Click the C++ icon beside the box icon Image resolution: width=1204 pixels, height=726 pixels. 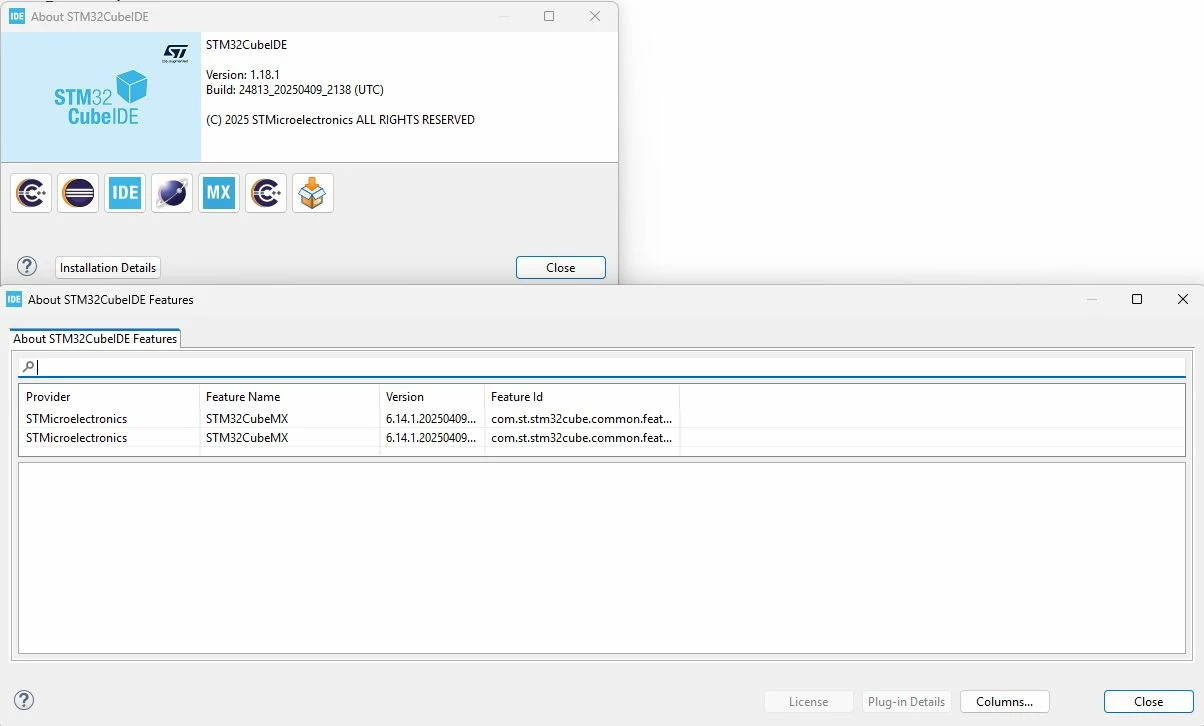click(266, 193)
